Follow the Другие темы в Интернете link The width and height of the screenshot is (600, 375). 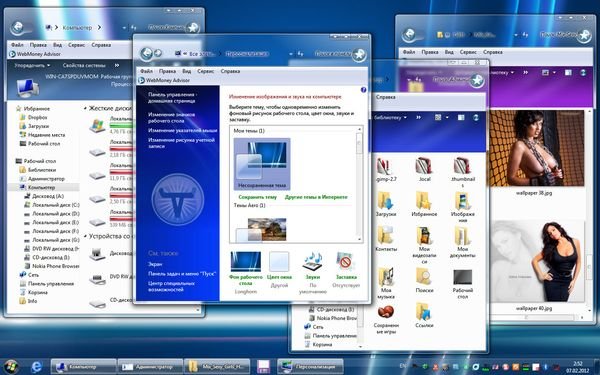(x=316, y=197)
